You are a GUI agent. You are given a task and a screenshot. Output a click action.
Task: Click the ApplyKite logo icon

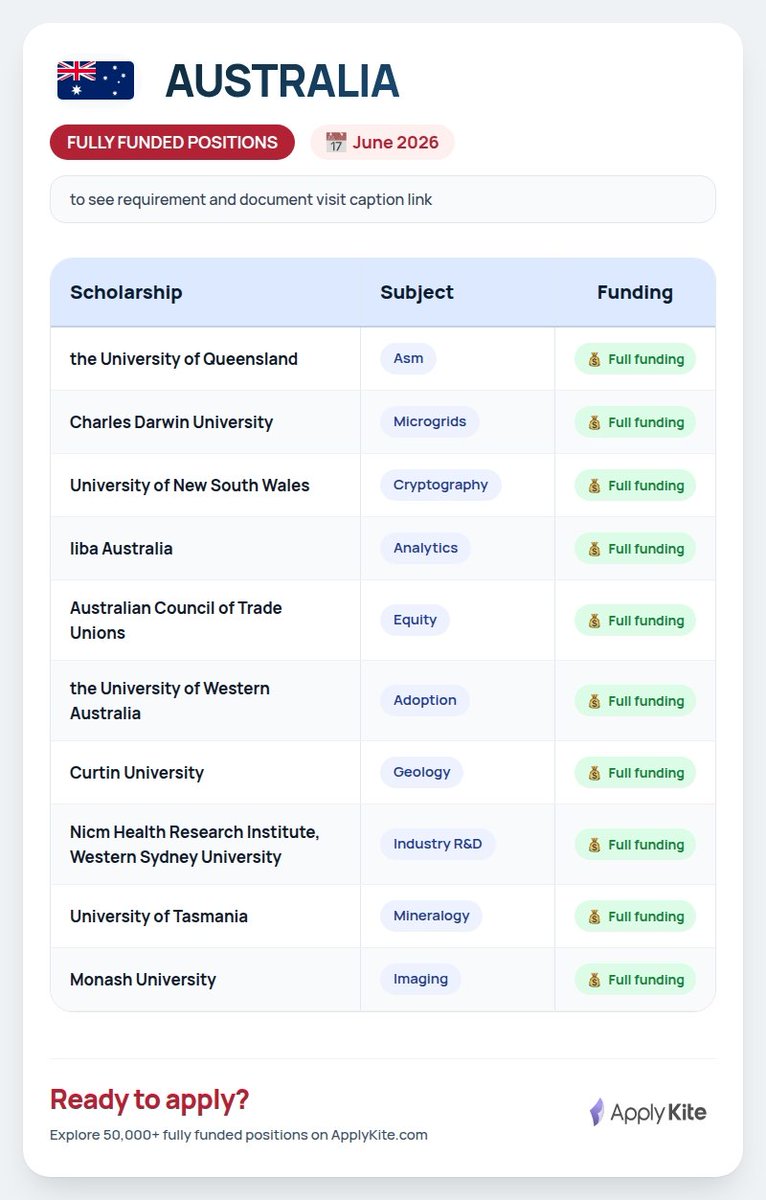click(x=597, y=1112)
